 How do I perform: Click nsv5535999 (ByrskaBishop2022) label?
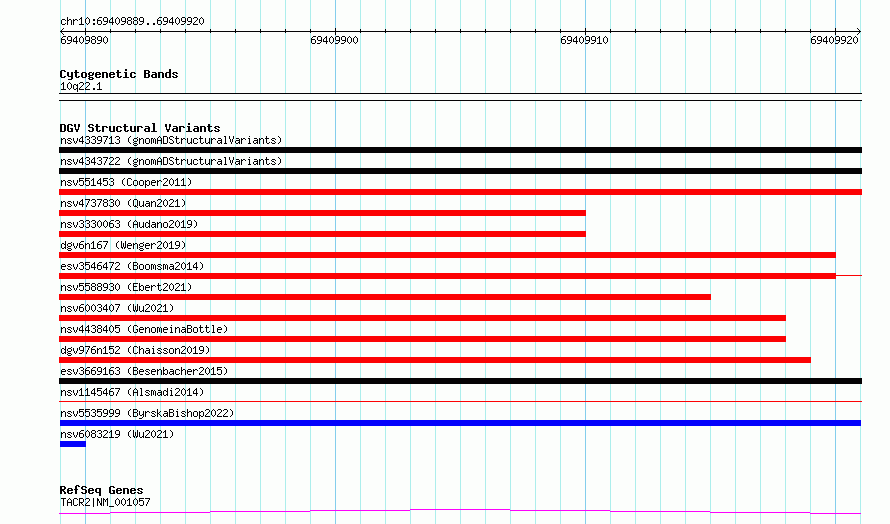click(147, 413)
